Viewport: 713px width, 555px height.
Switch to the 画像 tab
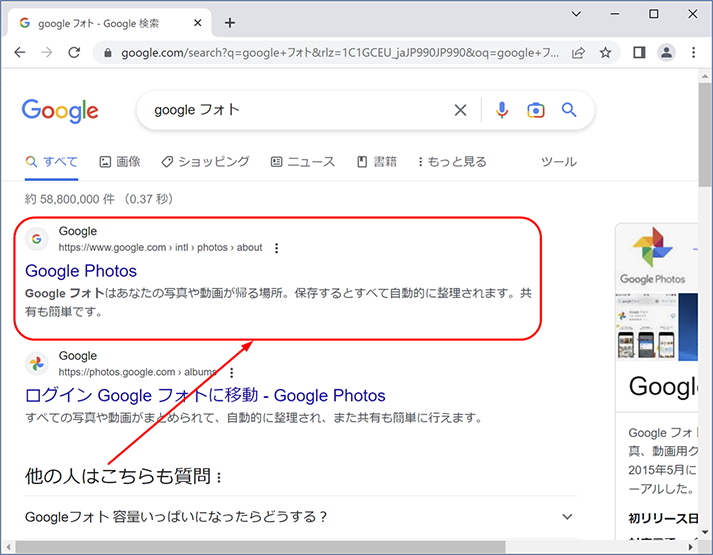pos(120,162)
